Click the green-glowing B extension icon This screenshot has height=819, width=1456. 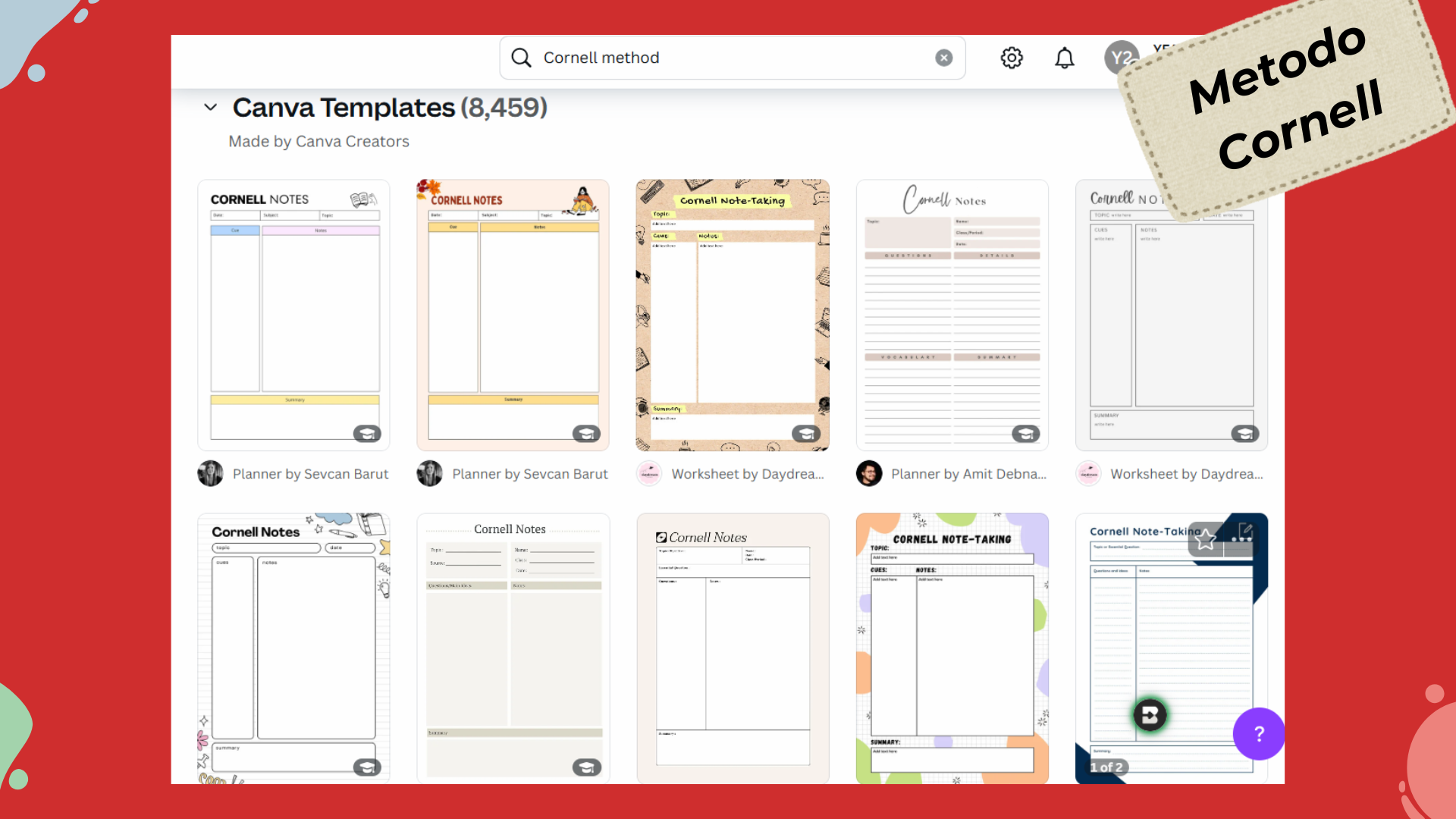[x=1150, y=714]
